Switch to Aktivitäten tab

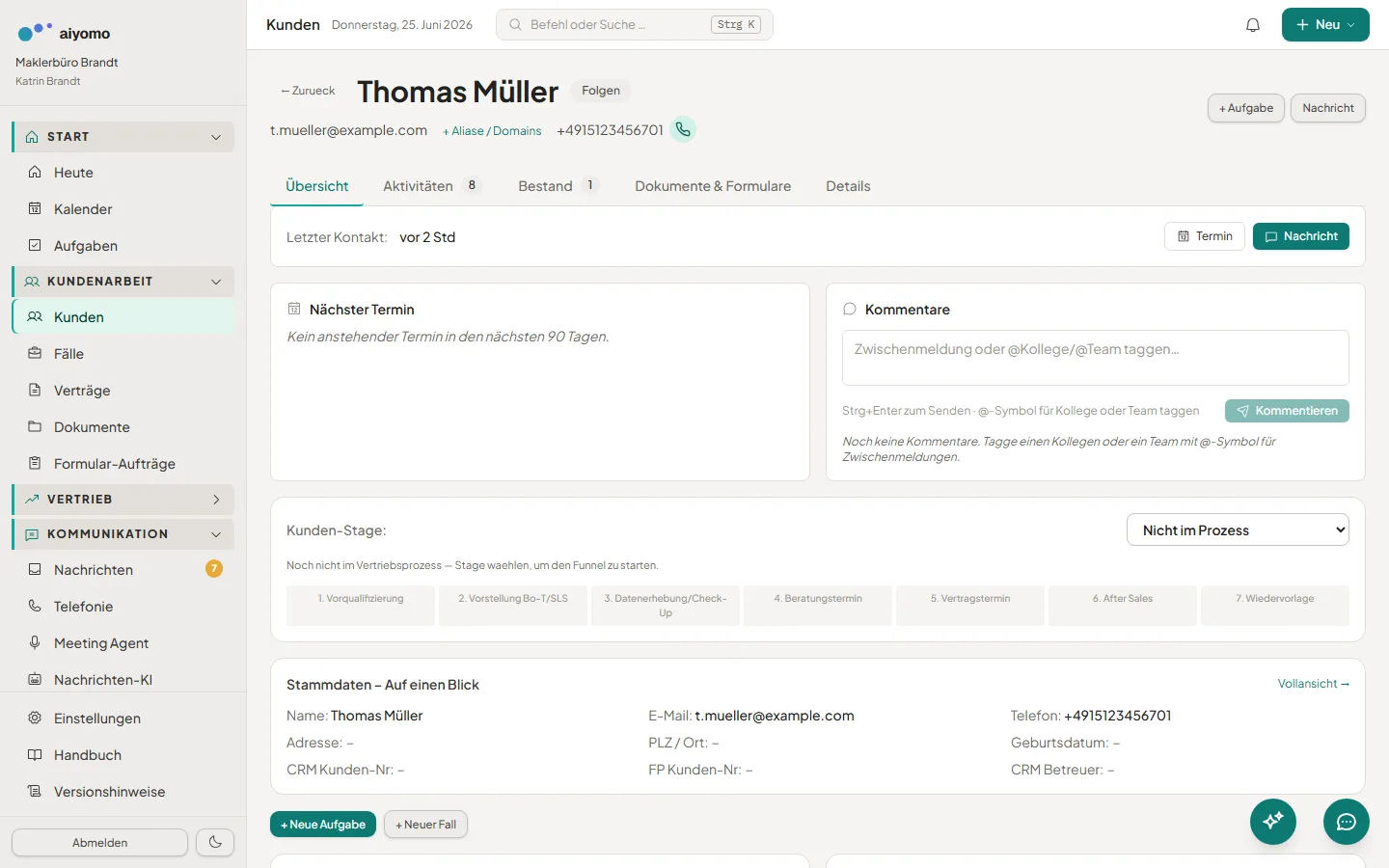click(431, 186)
